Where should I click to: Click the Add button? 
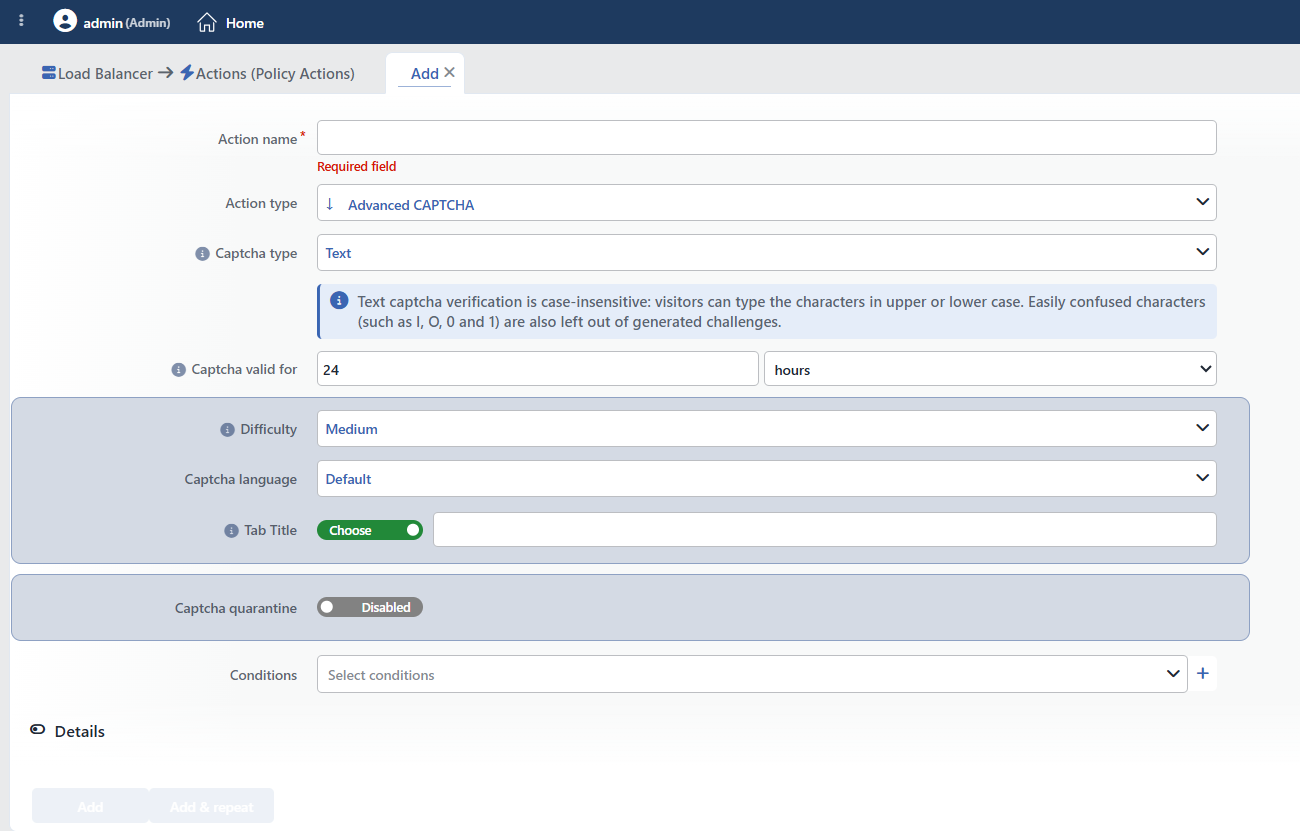tap(90, 806)
